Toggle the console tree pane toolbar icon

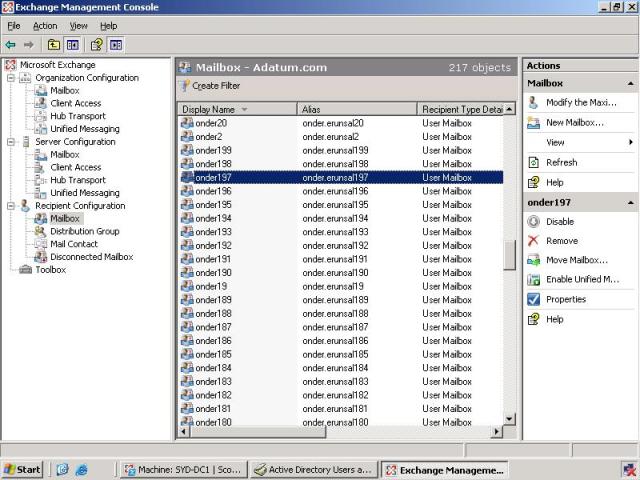point(73,44)
